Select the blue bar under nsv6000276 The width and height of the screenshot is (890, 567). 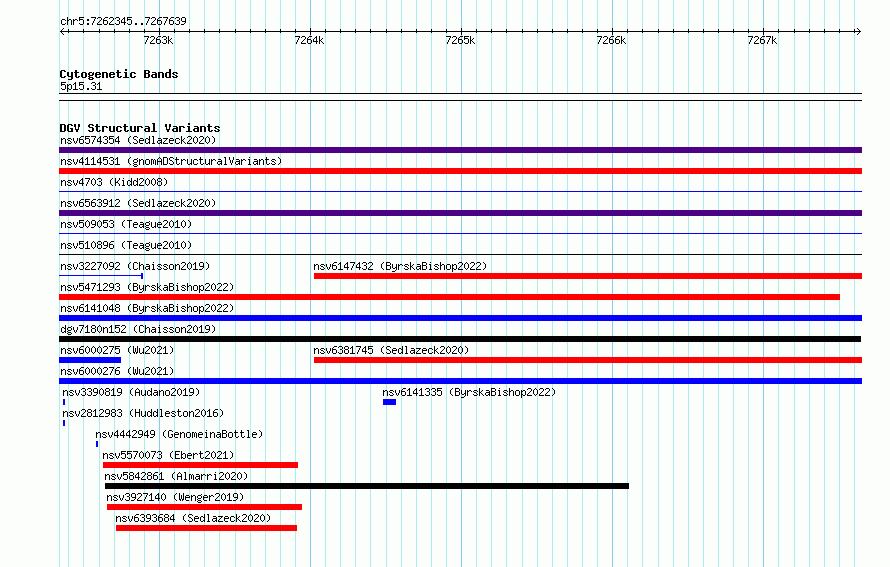pyautogui.click(x=460, y=381)
